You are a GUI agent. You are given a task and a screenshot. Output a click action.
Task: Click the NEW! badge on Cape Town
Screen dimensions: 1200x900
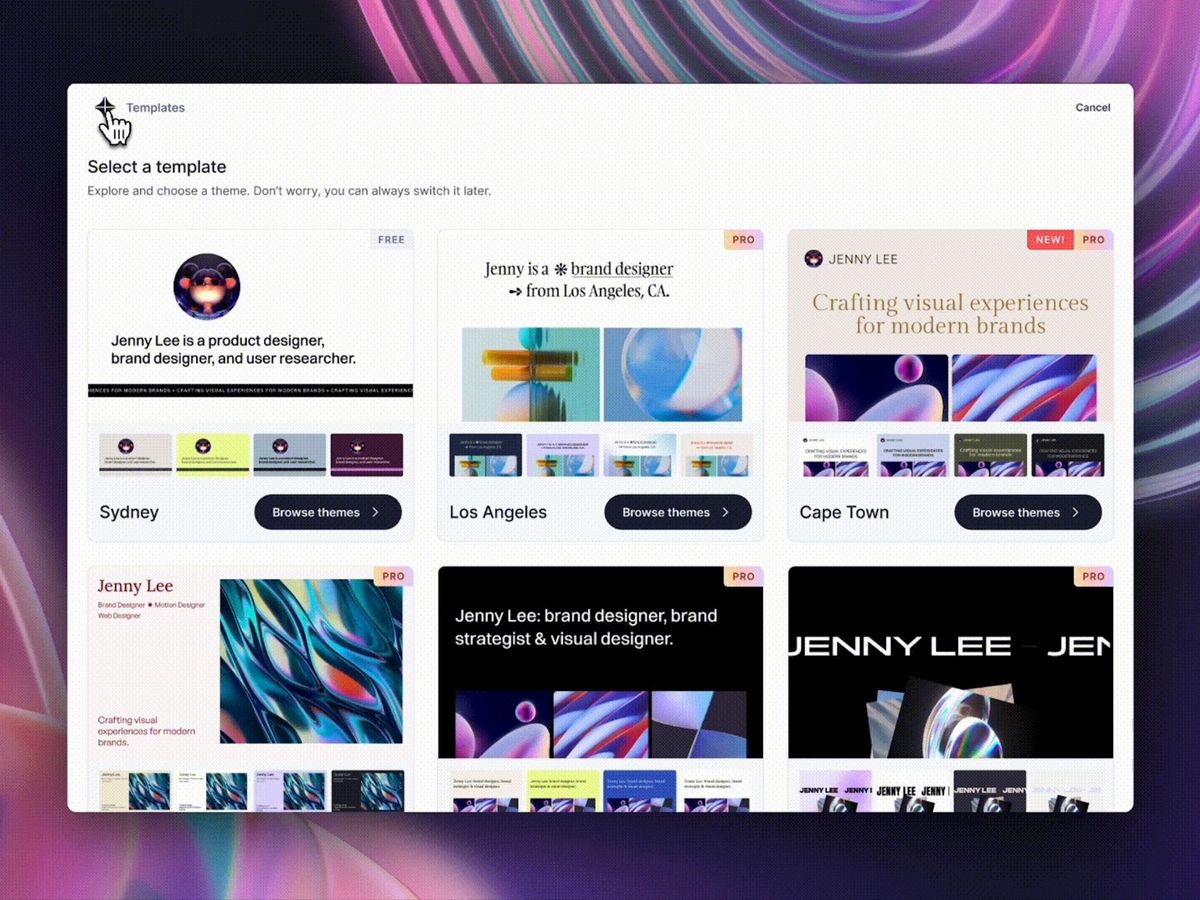[1050, 240]
